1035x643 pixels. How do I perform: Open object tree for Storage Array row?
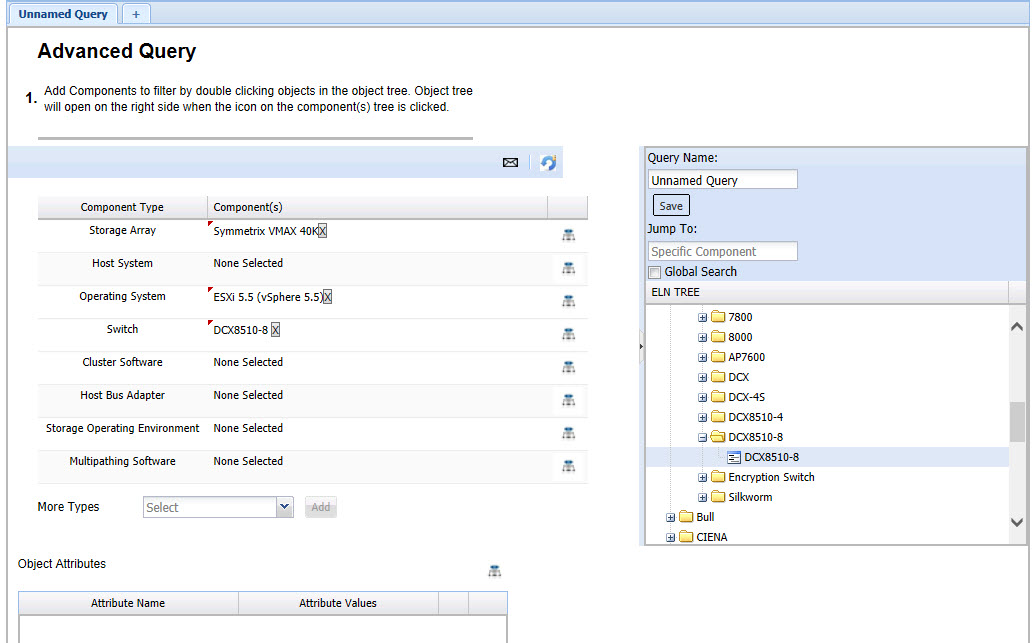[568, 235]
